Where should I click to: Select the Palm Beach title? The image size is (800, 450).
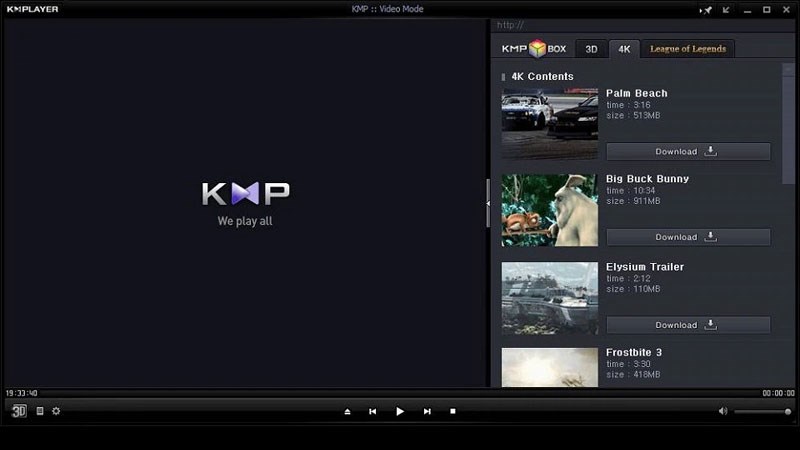(x=636, y=93)
